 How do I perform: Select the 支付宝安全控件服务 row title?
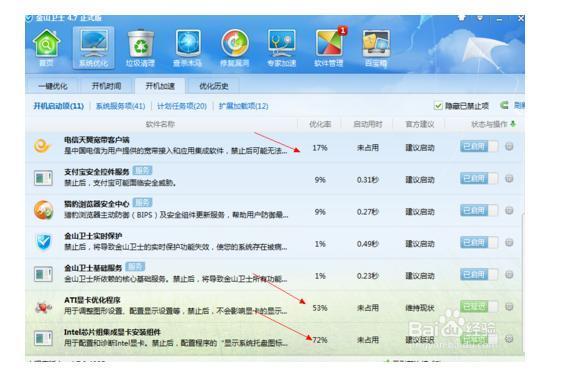pyautogui.click(x=97, y=172)
